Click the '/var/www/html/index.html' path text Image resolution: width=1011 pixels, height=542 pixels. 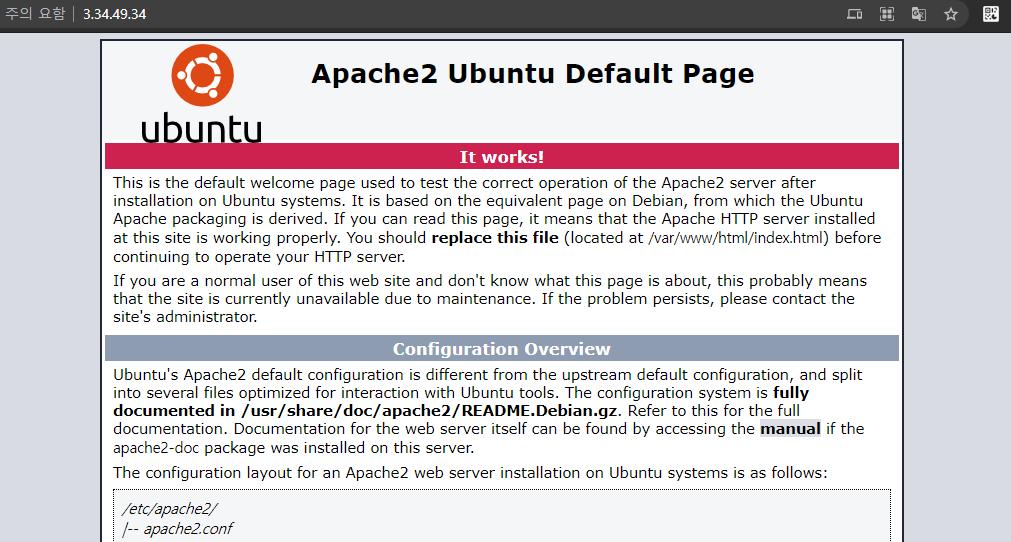point(738,238)
